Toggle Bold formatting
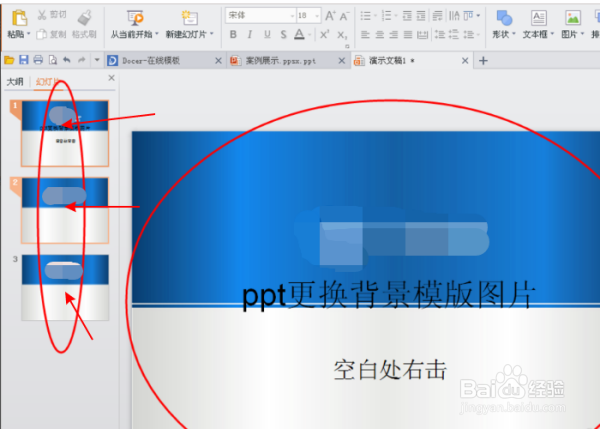The height and width of the screenshot is (429, 600). click(233, 34)
